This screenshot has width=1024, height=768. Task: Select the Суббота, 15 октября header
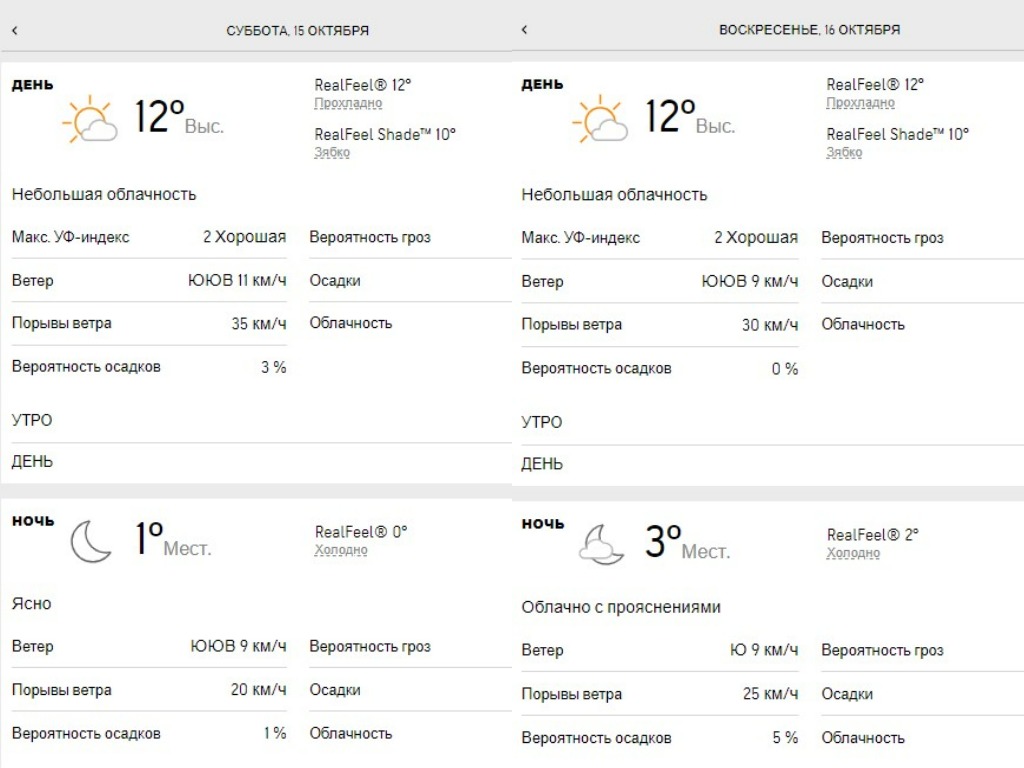(x=297, y=31)
